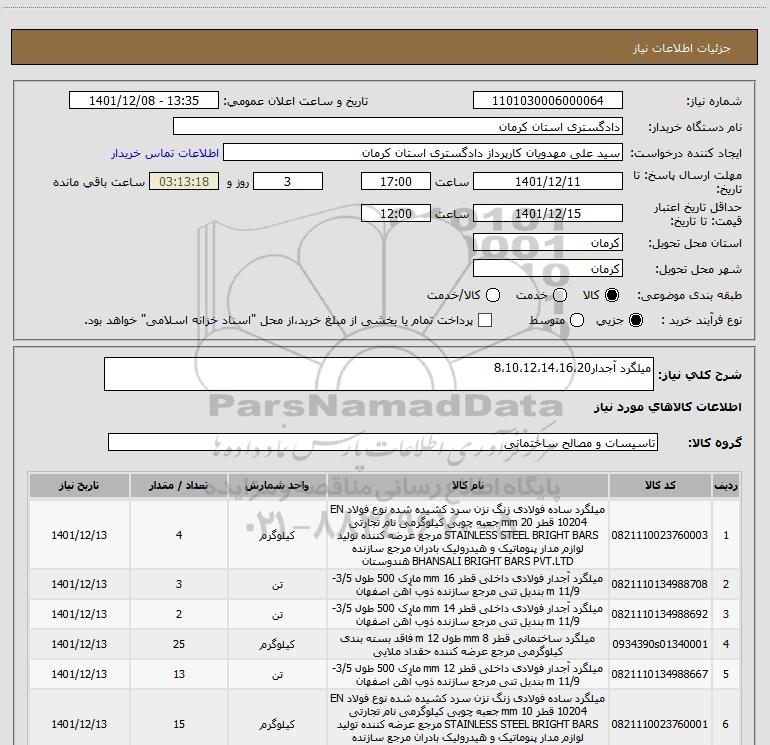Click row 5 product name, 12 mm rebar
770x745 pixels.
pos(468,674)
